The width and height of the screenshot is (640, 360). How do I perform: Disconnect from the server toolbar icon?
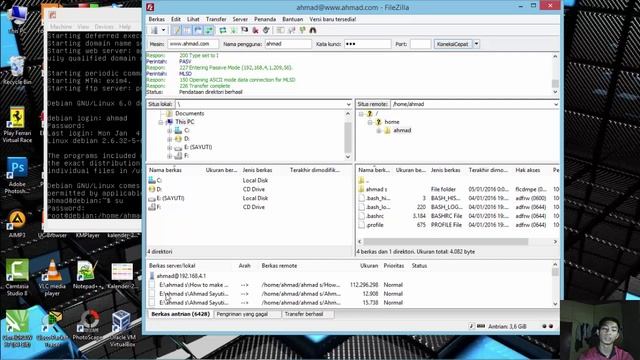point(256,30)
